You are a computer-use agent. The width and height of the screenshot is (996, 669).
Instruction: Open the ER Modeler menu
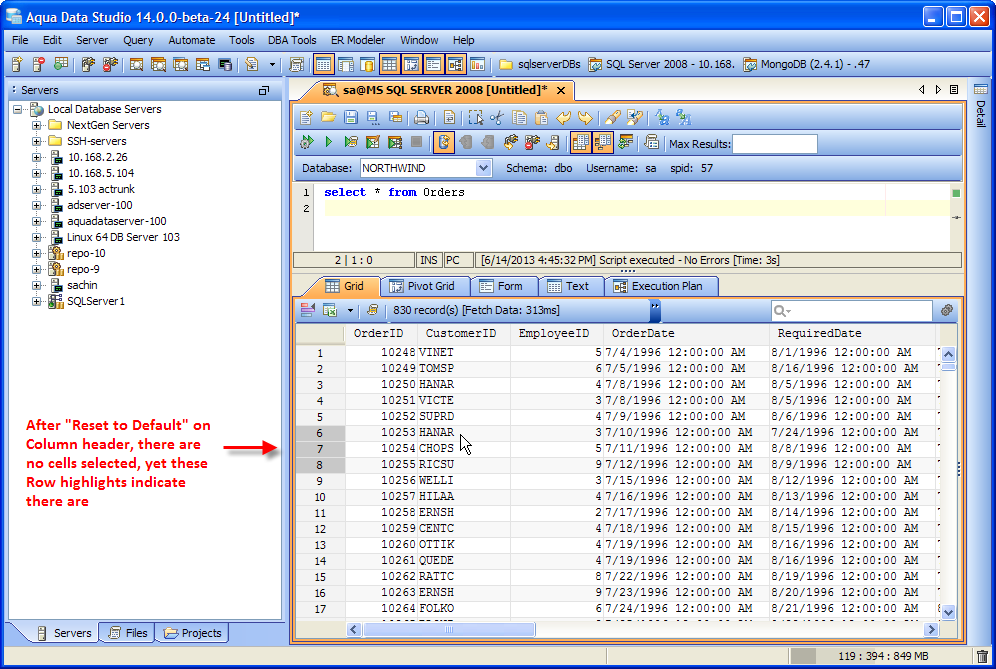(x=358, y=40)
